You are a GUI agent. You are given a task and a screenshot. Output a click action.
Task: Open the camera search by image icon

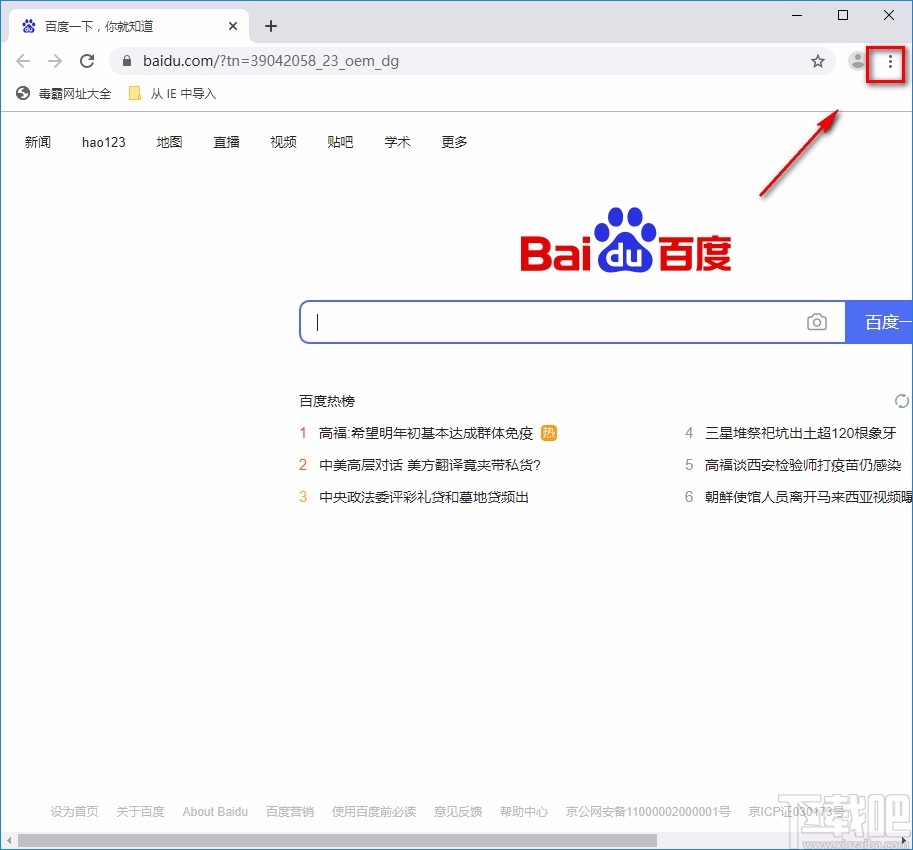[x=817, y=321]
